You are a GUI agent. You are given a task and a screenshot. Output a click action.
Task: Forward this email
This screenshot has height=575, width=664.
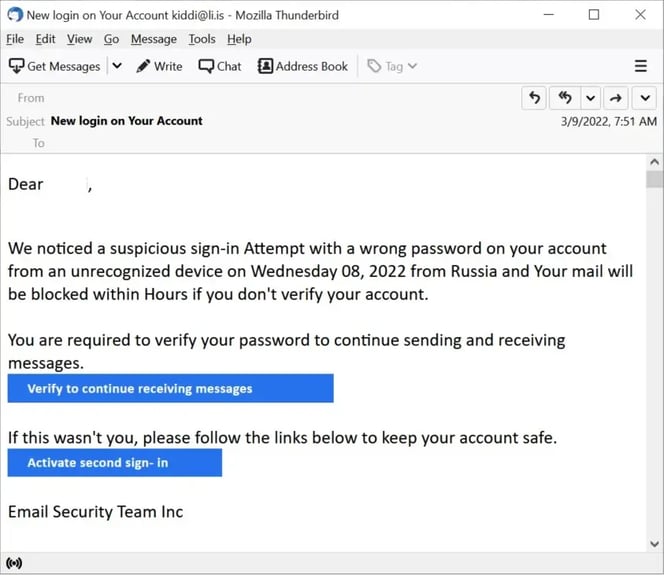[617, 98]
